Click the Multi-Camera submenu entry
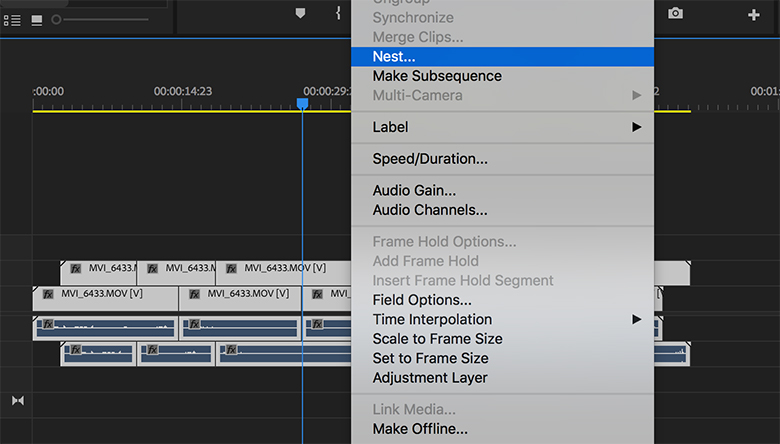This screenshot has width=780, height=444. [x=502, y=95]
